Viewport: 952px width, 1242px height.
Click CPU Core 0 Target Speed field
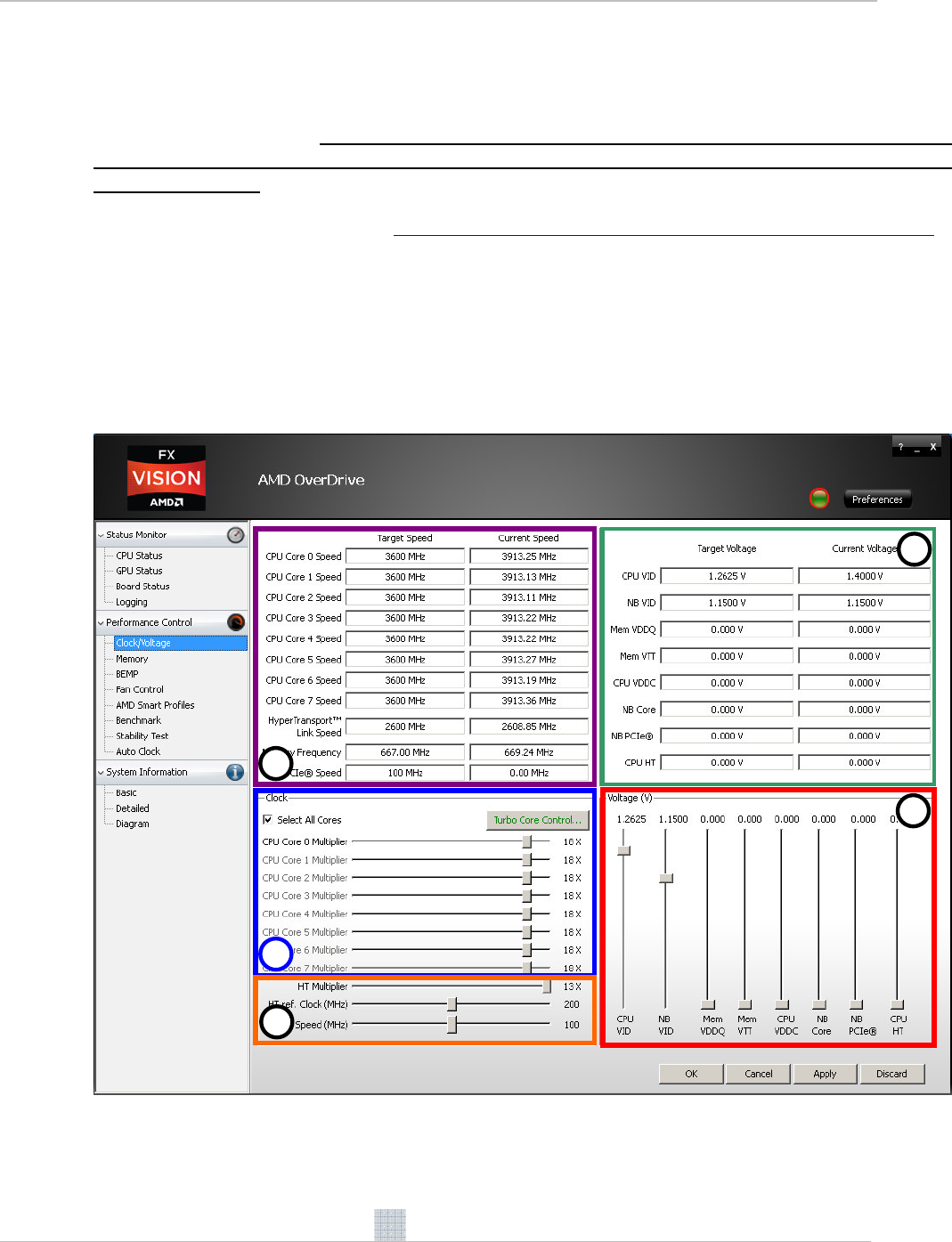405,556
